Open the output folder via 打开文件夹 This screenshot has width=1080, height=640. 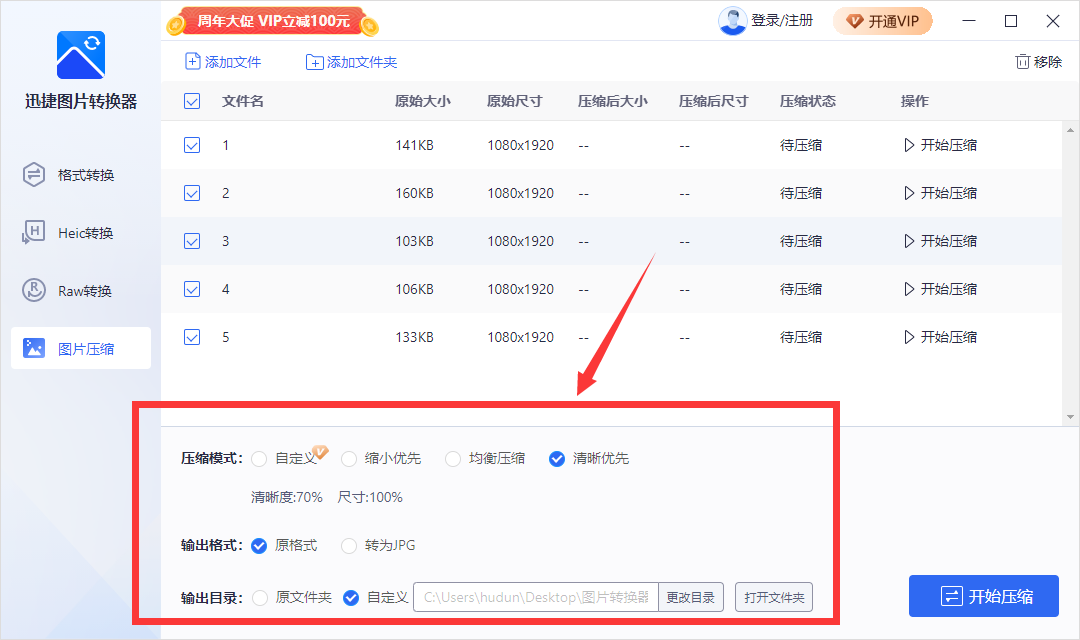tap(774, 597)
